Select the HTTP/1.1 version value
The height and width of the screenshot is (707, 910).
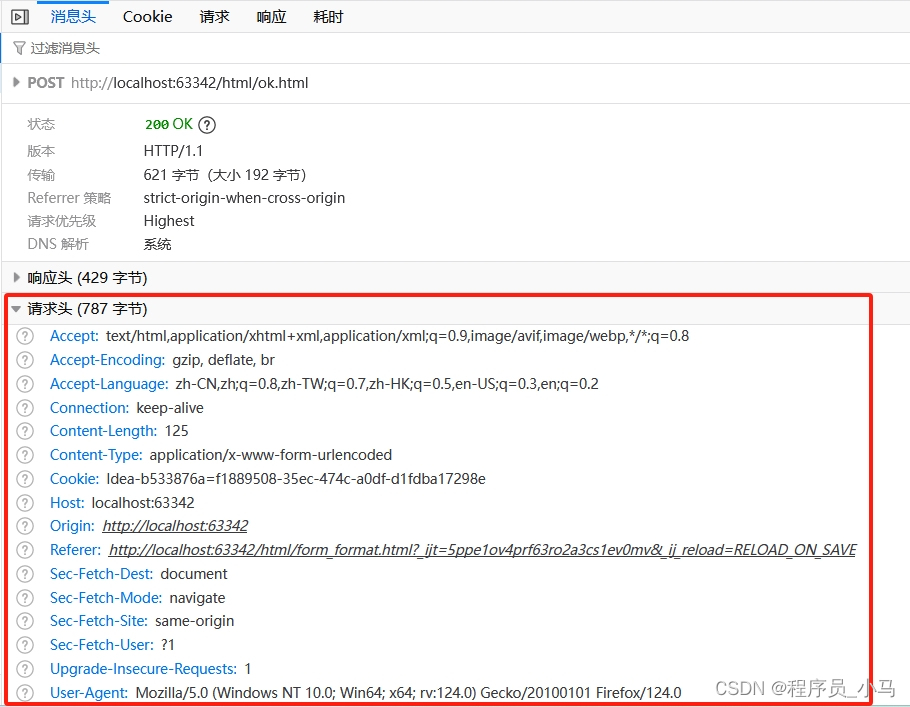pyautogui.click(x=173, y=151)
